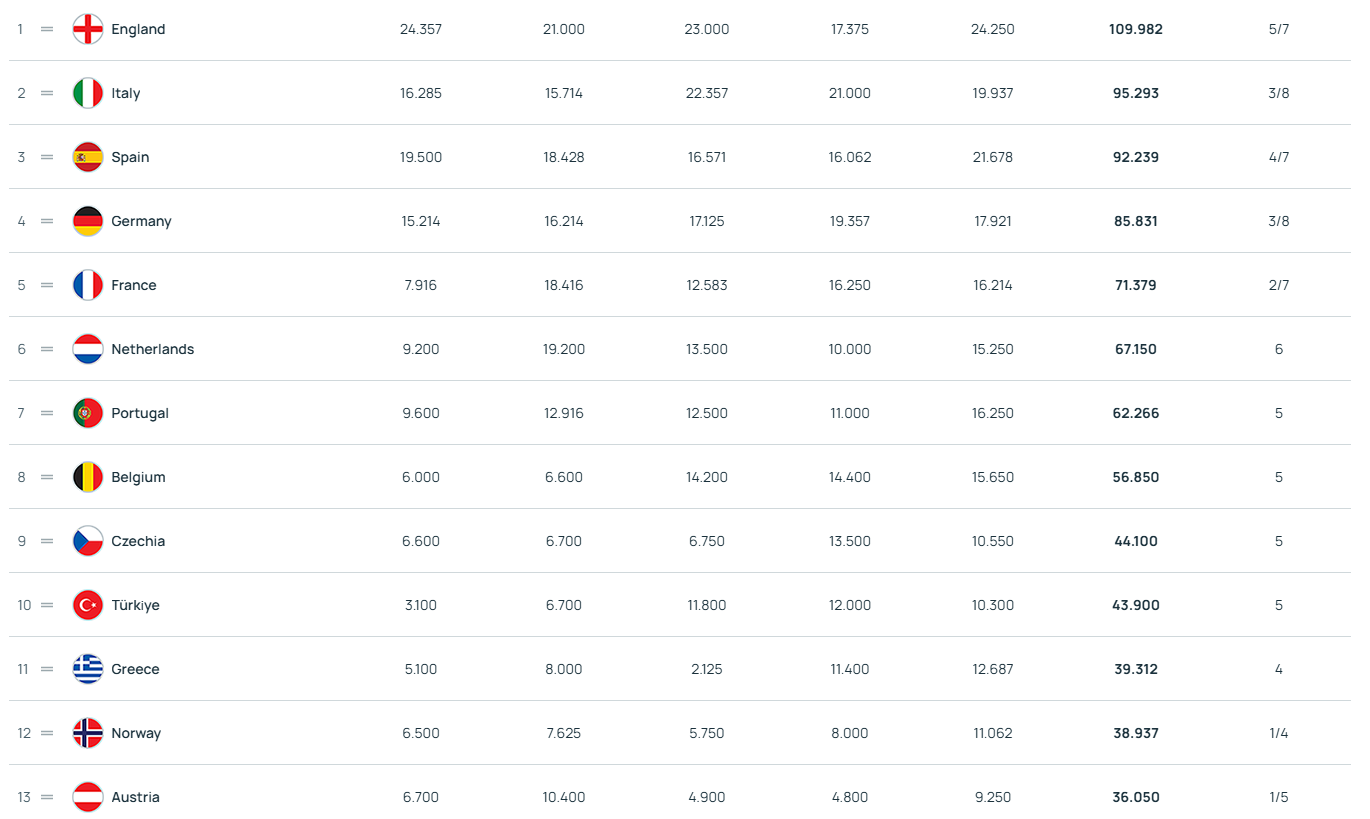Select Spain's total points 92.239
Viewport: 1370px width, 819px height.
(x=1136, y=157)
